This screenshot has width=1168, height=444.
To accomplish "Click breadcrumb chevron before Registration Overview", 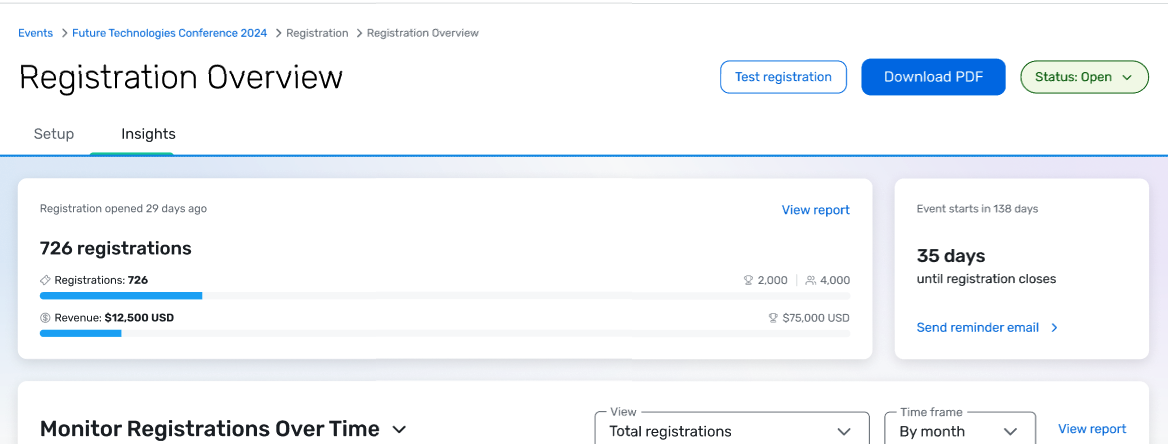I will click(359, 33).
